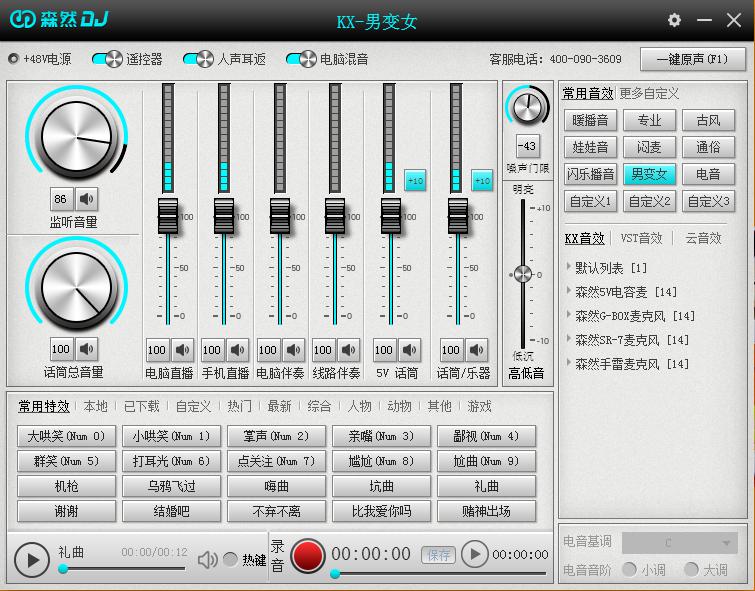
Task: Click the recording playback progress slider
Action: point(440,573)
